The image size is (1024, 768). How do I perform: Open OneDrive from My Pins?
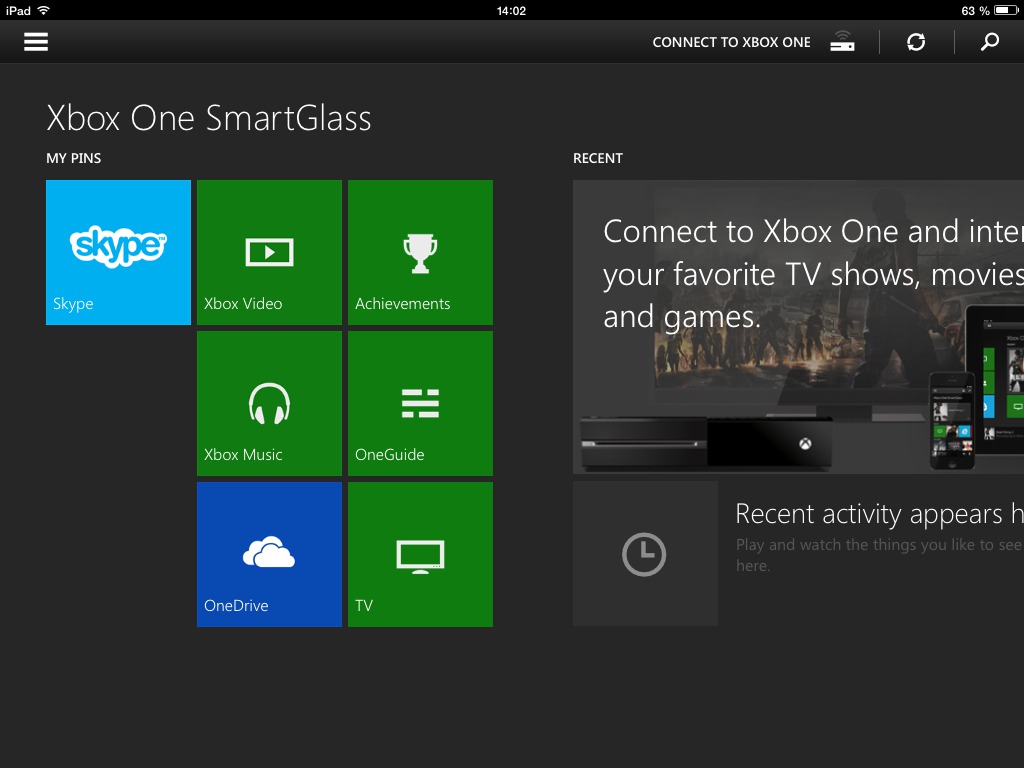tap(269, 554)
